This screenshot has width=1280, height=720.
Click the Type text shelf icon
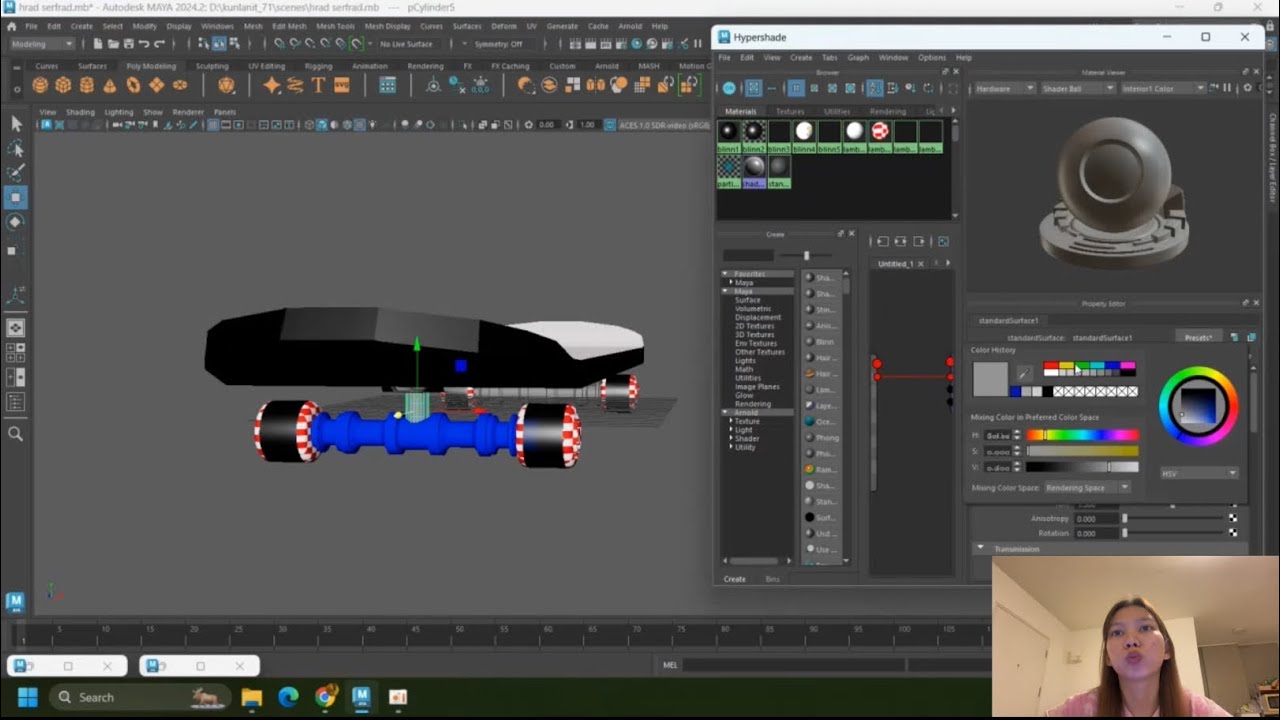[318, 85]
